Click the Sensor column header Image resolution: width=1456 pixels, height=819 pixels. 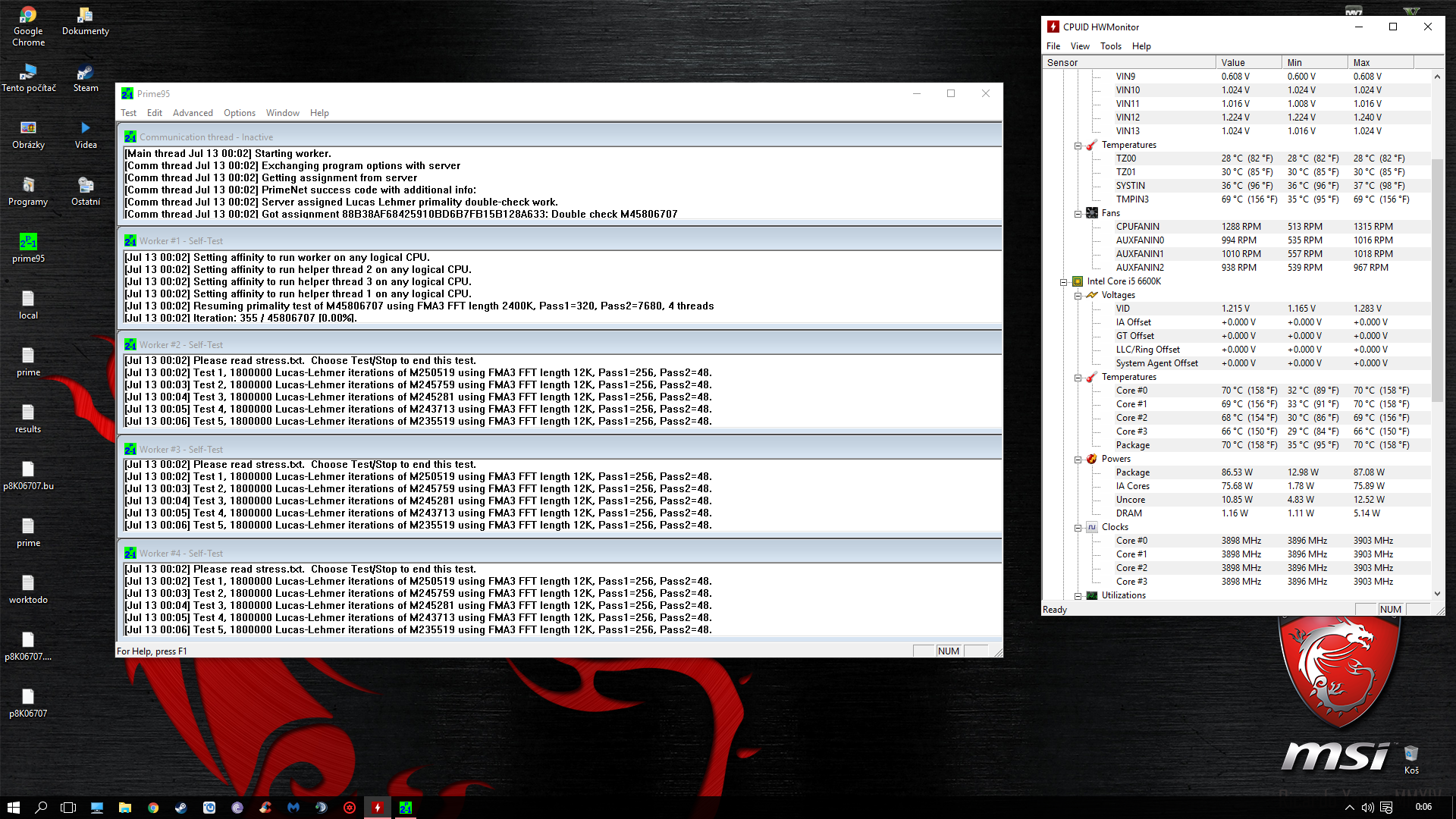[x=1128, y=63]
